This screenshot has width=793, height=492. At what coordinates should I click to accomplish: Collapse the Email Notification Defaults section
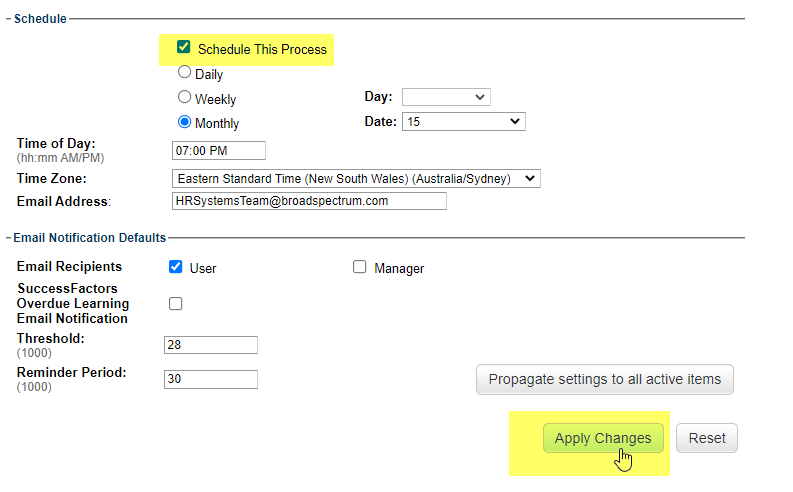tap(8, 237)
